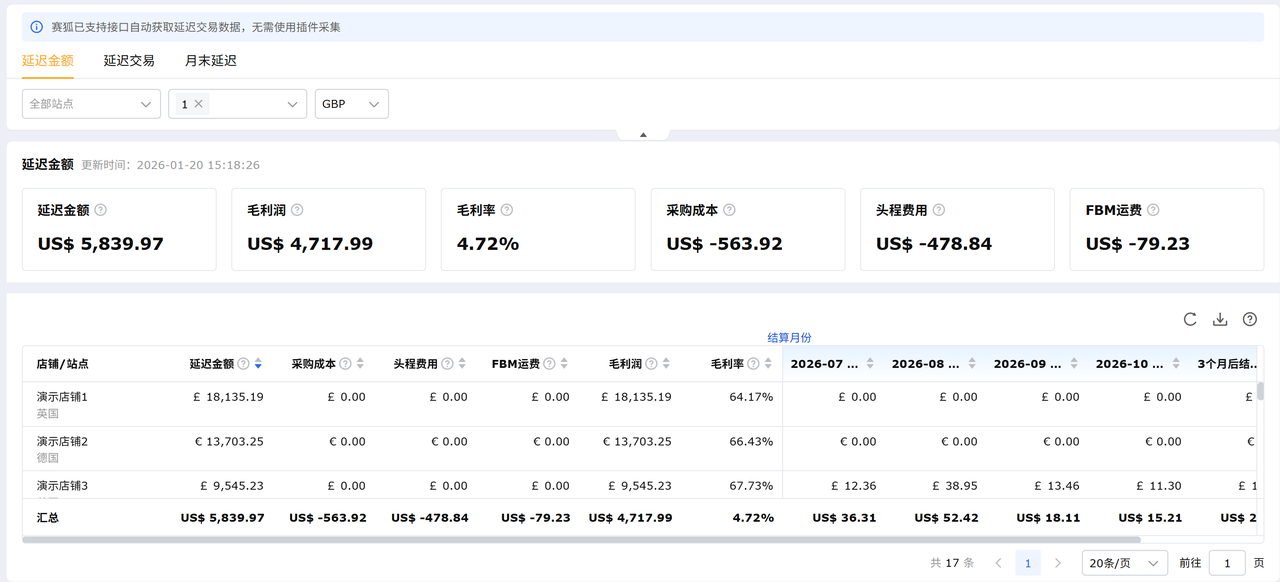Sort by the 2026-09 settlement month column
The width and height of the screenshot is (1280, 582).
1074,364
